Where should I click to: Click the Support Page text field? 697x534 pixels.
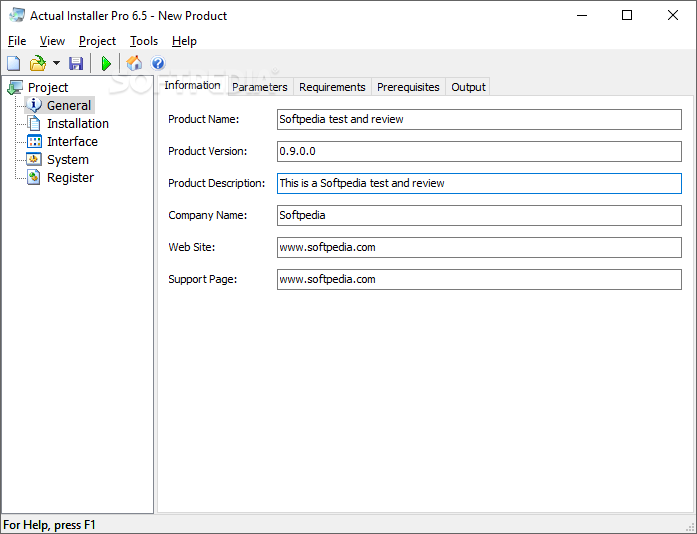(x=479, y=279)
